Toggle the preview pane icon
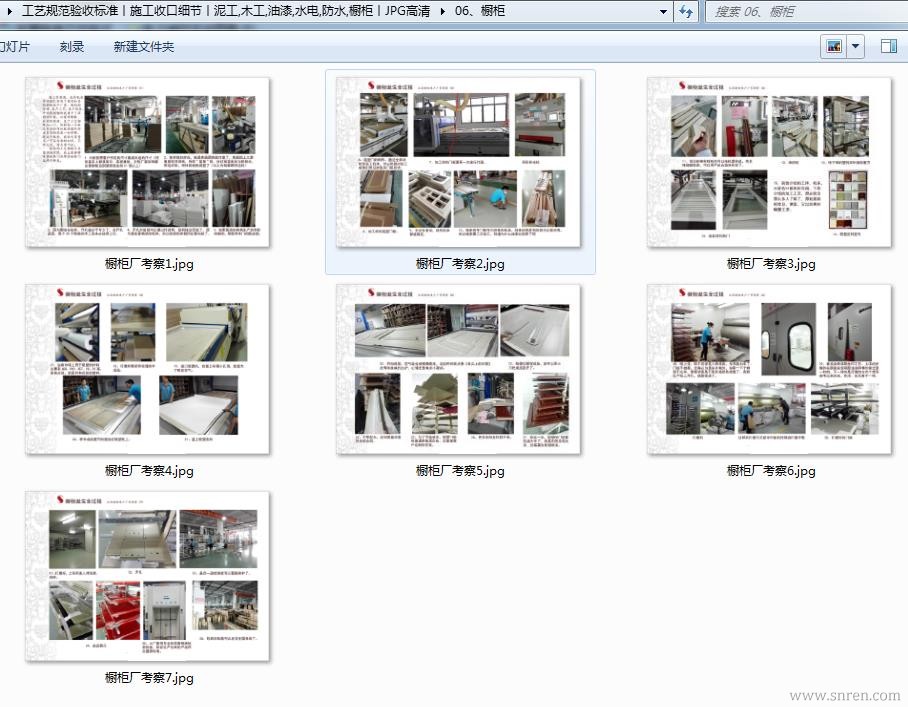The image size is (908, 707). click(888, 47)
